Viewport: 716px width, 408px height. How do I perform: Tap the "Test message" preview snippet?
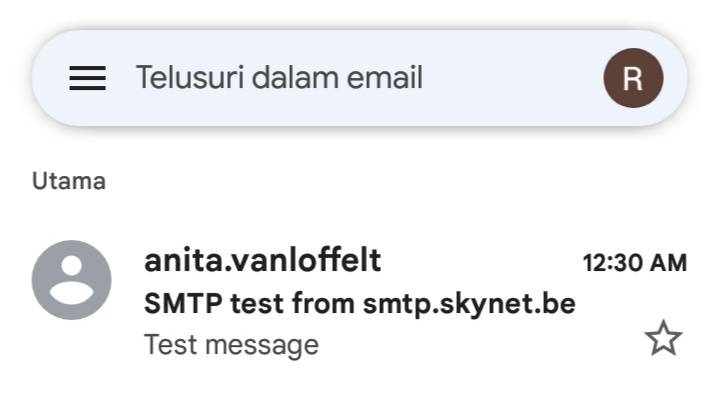(231, 345)
